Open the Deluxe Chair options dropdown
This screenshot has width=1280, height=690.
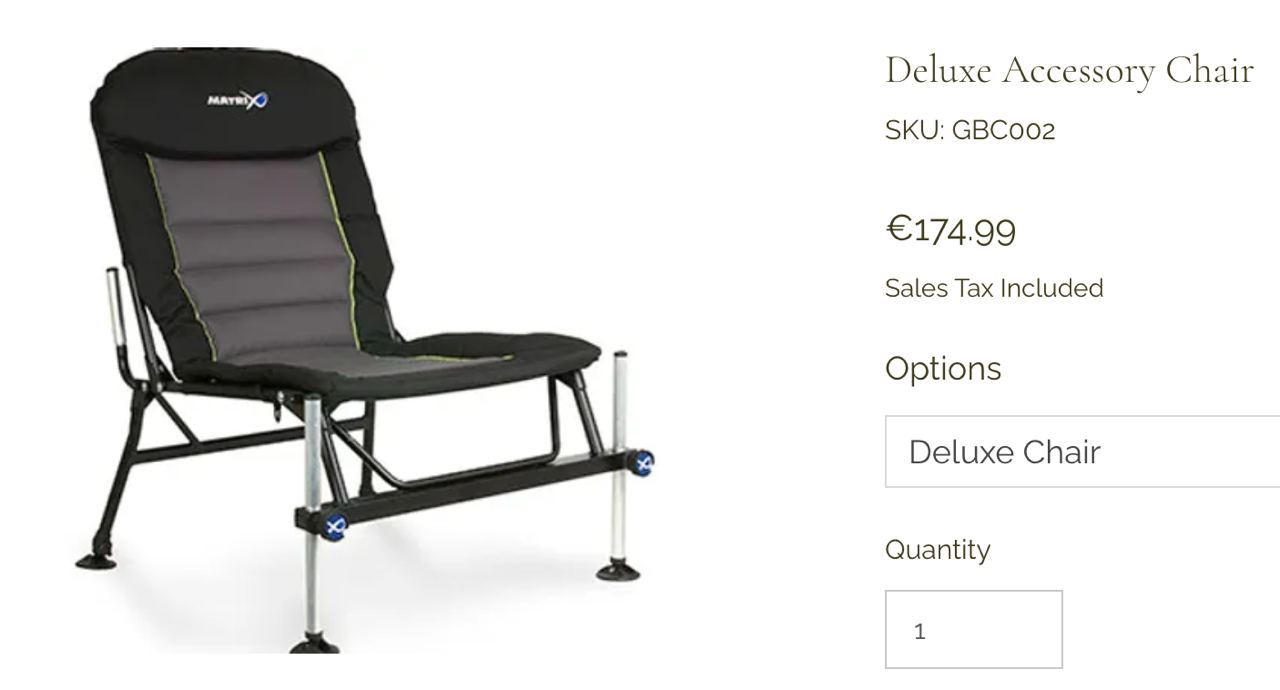click(1082, 452)
